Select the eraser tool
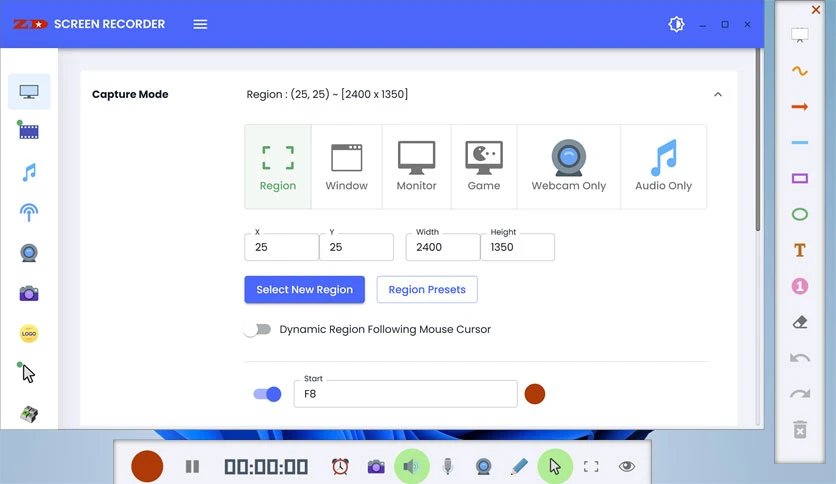Viewport: 836px width, 484px height. (x=799, y=322)
